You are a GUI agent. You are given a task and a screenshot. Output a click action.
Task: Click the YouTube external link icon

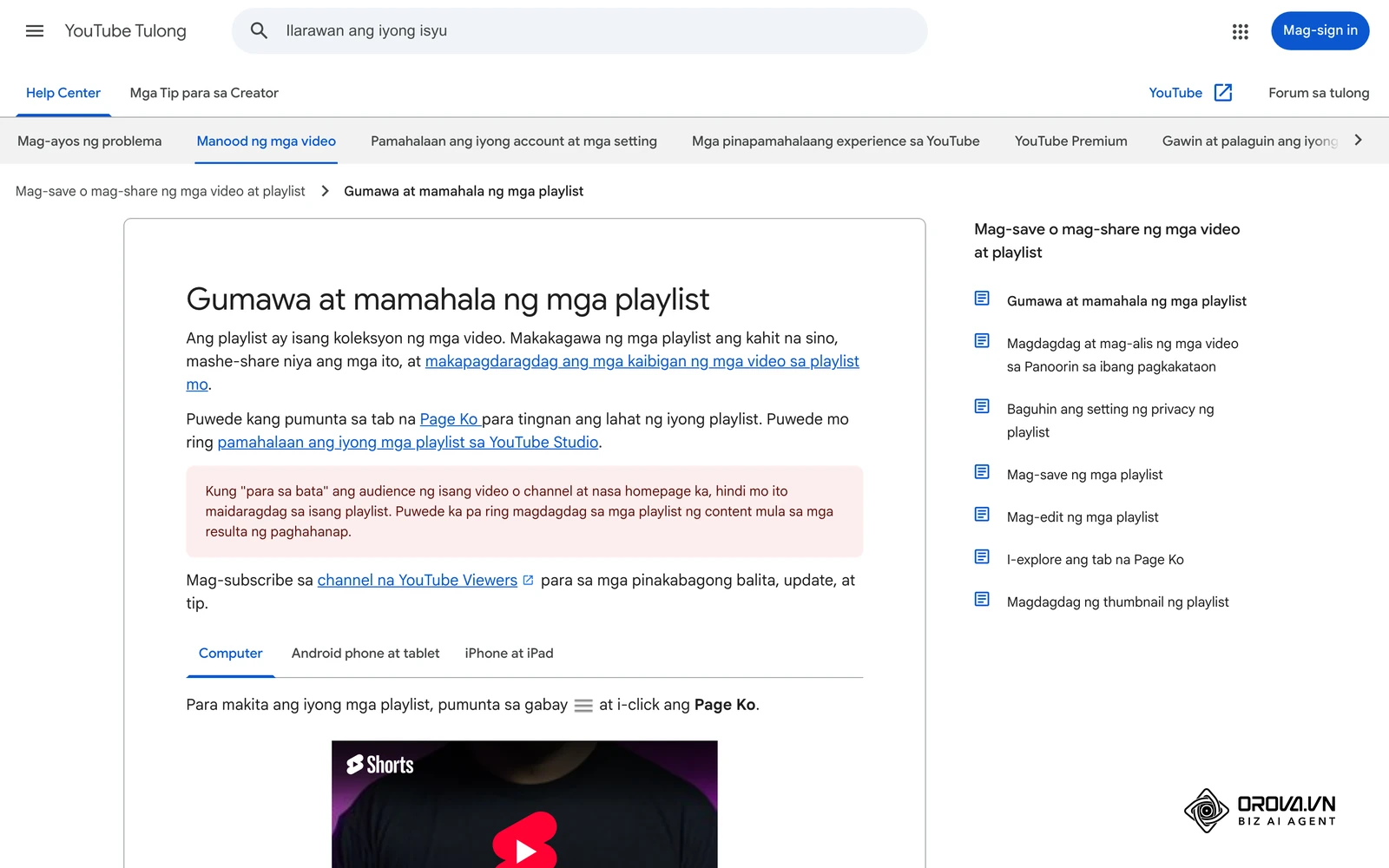point(1223,93)
